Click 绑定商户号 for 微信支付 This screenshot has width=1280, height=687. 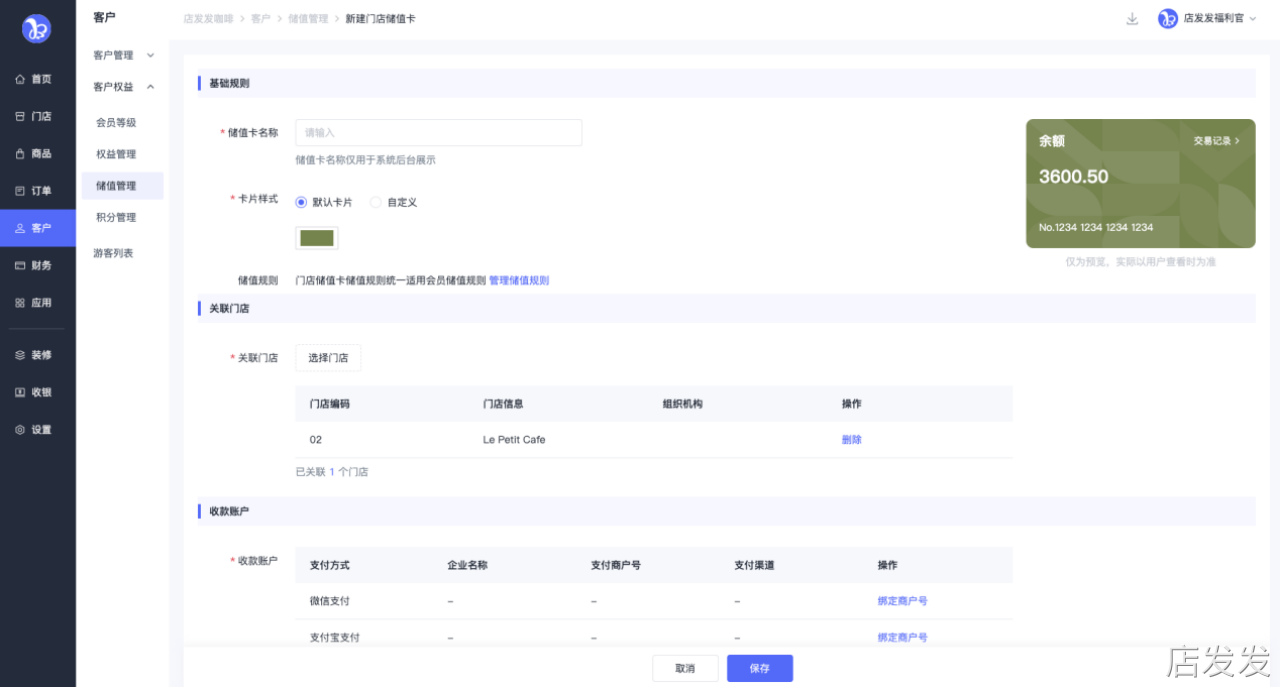point(902,601)
